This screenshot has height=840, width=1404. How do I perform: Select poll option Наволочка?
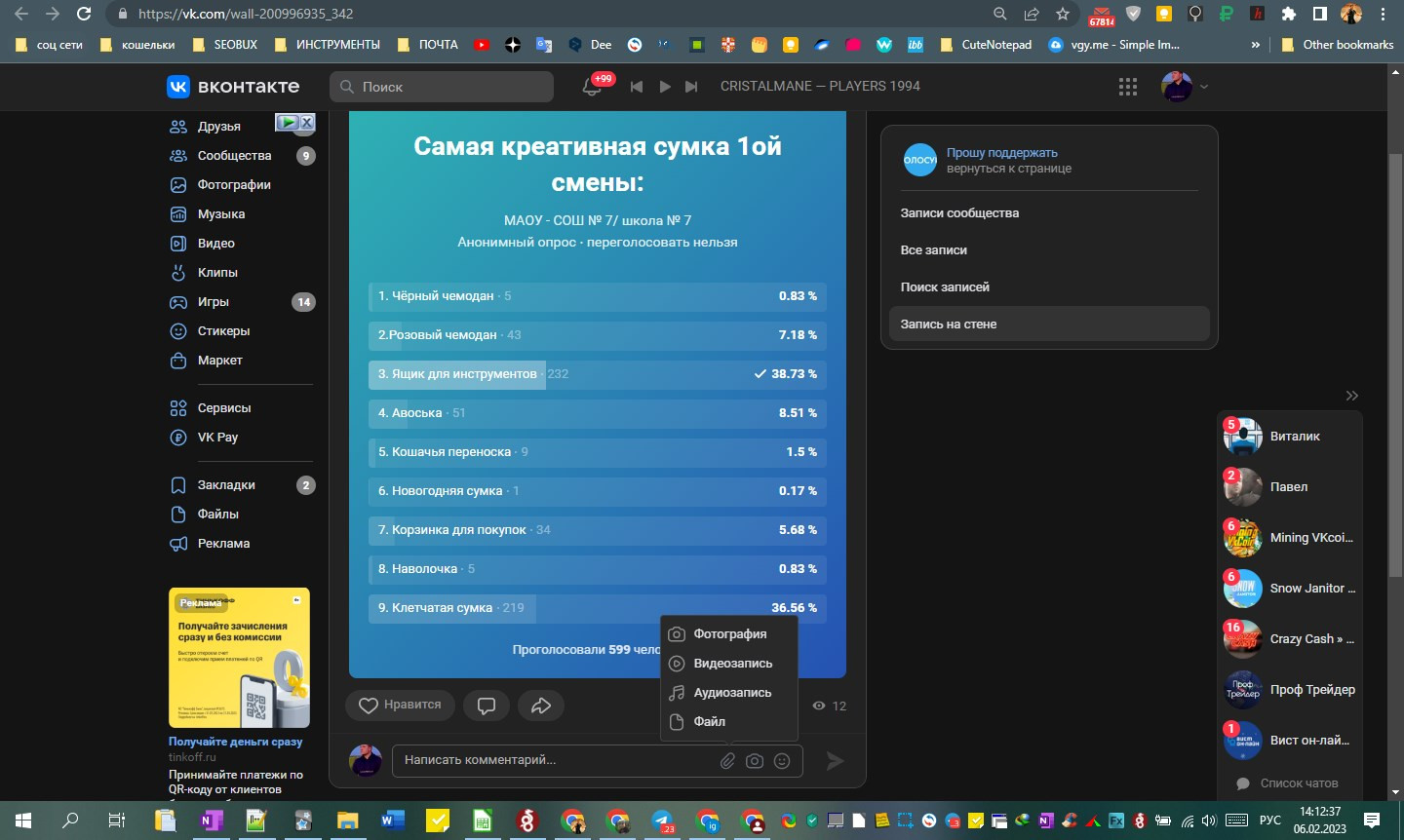point(598,569)
